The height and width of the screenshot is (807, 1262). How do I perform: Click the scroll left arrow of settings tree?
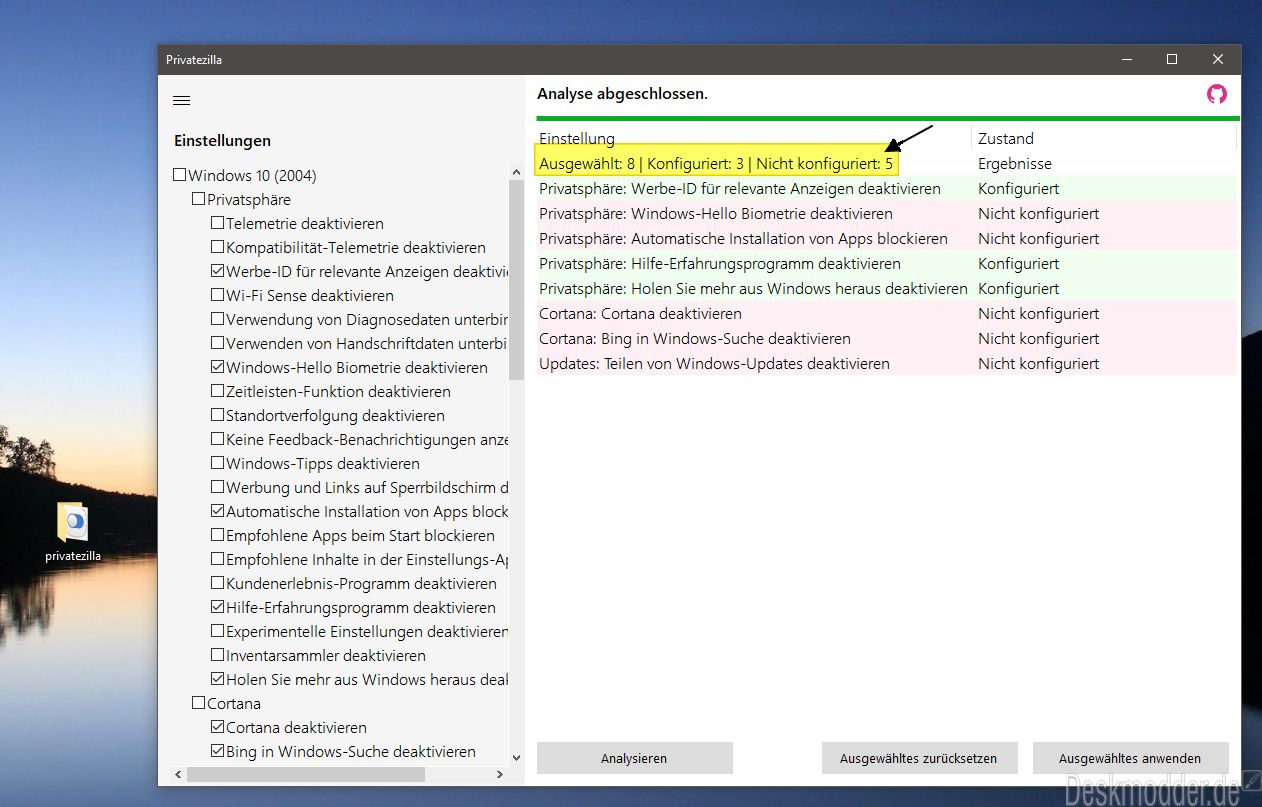point(180,774)
